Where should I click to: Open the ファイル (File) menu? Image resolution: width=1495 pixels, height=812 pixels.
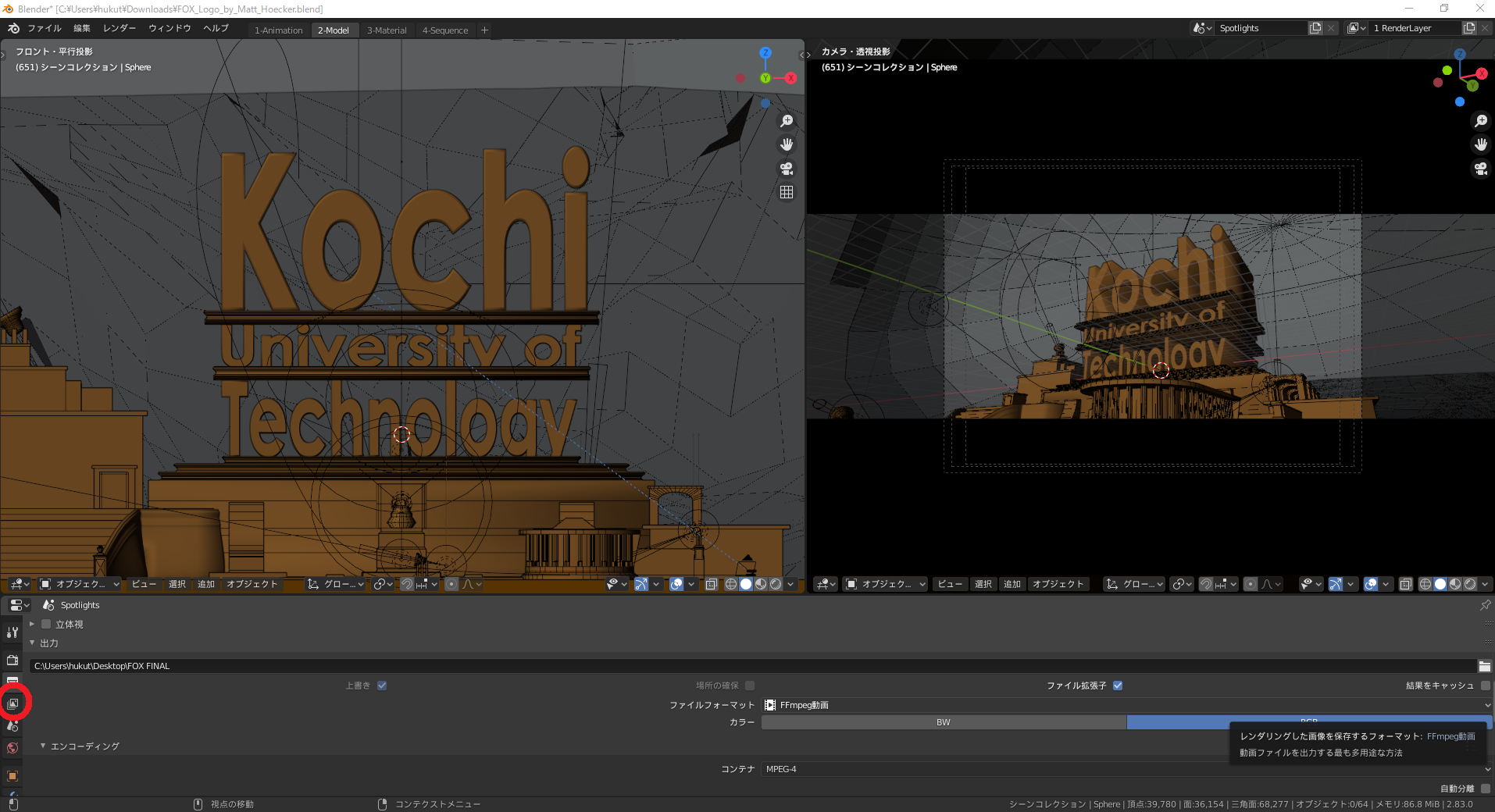click(45, 28)
